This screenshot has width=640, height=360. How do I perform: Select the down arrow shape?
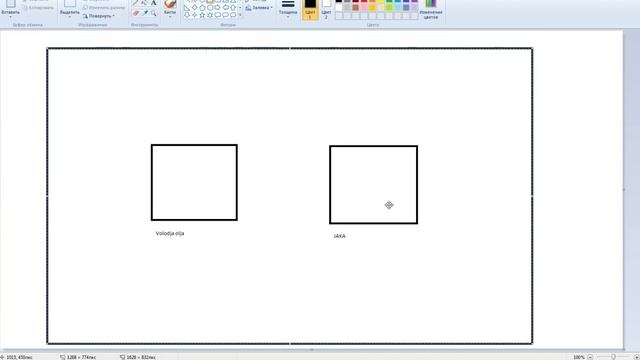pyautogui.click(x=187, y=15)
